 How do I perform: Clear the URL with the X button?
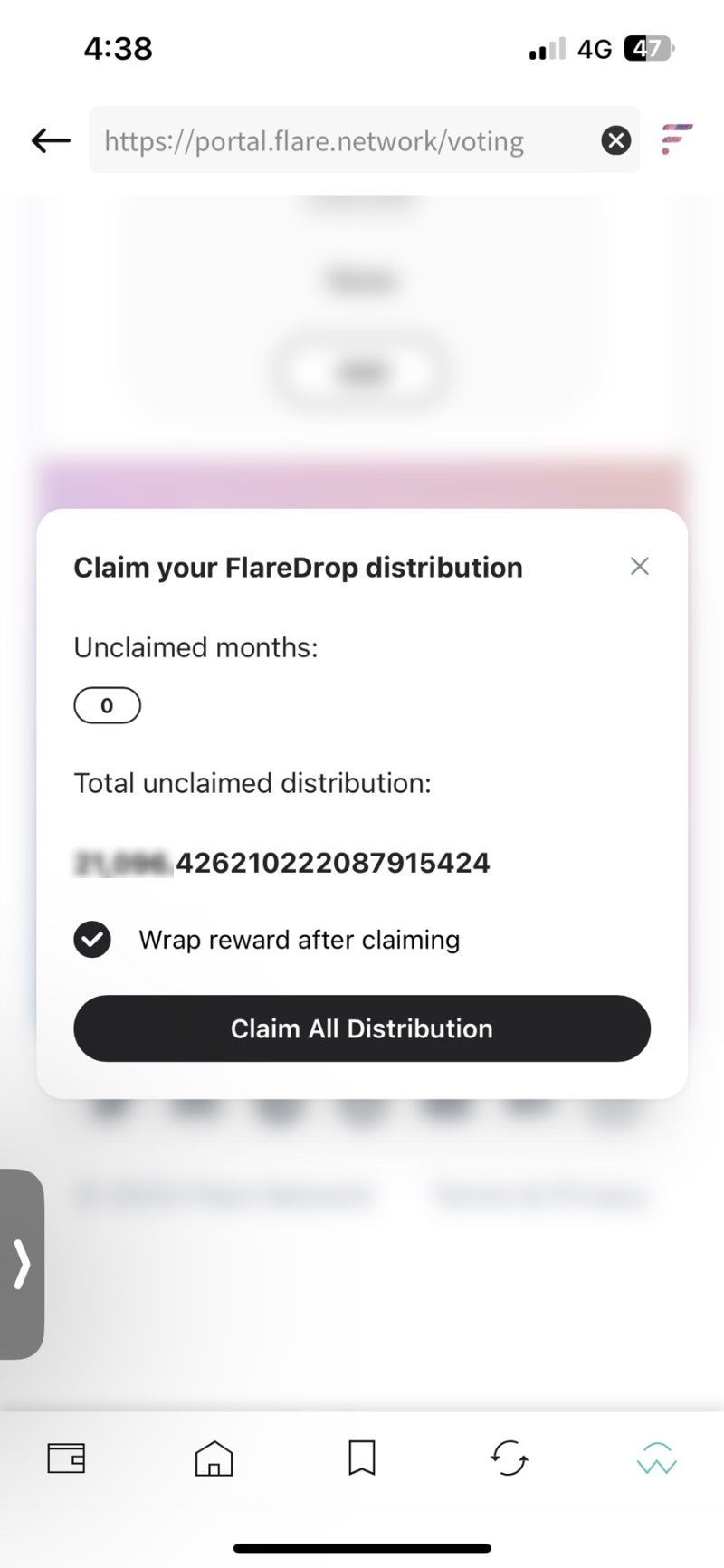(x=615, y=140)
